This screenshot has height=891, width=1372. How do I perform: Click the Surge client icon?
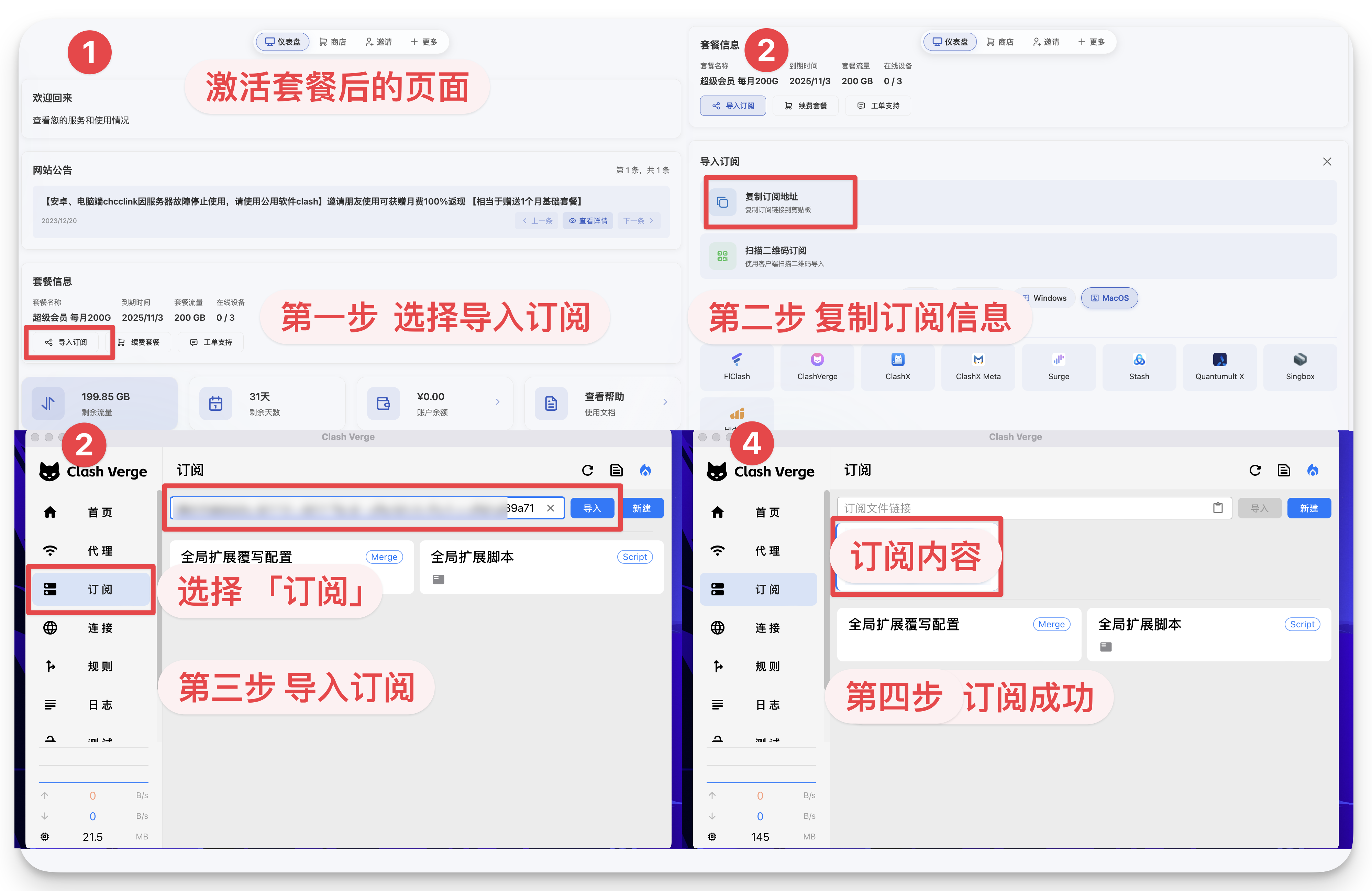(x=1059, y=360)
